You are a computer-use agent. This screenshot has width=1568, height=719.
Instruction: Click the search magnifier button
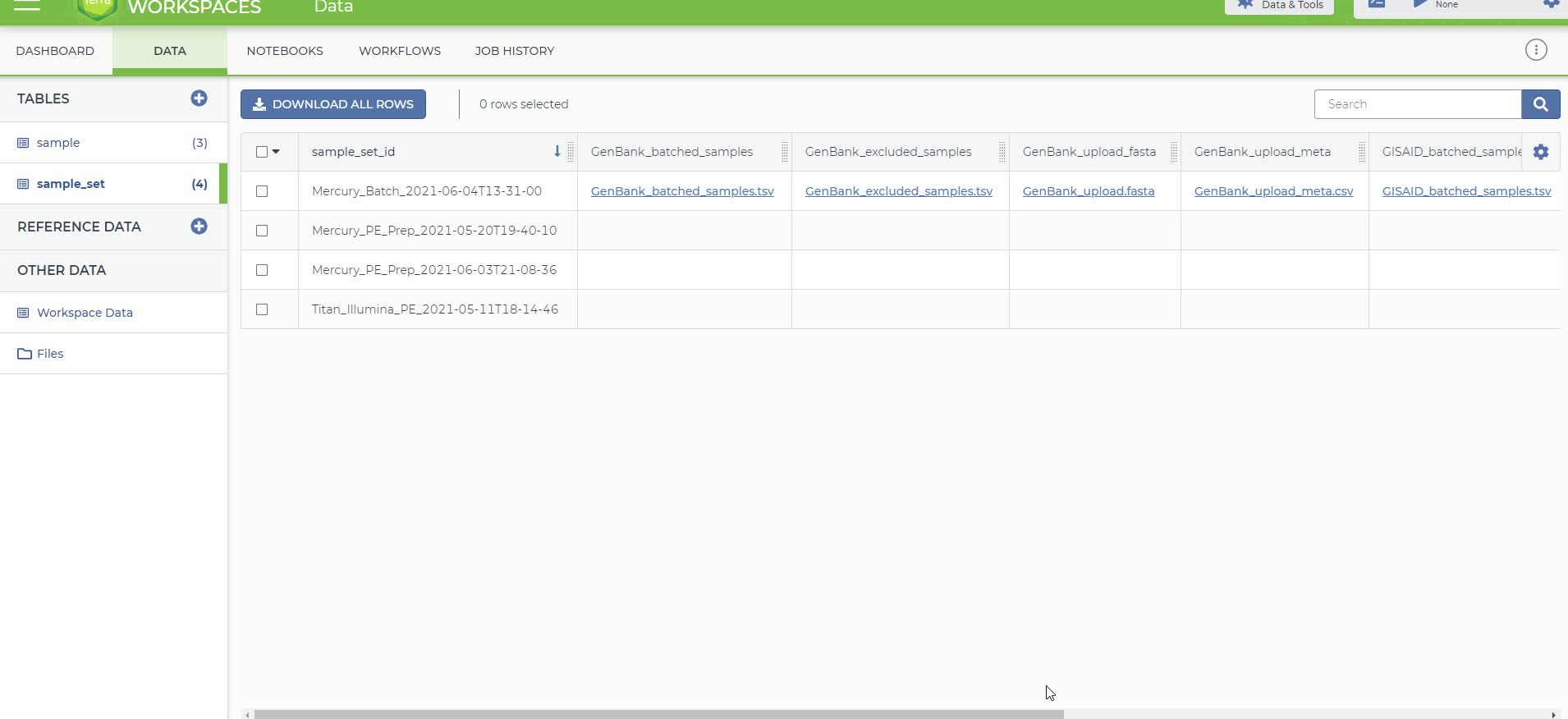[1540, 104]
